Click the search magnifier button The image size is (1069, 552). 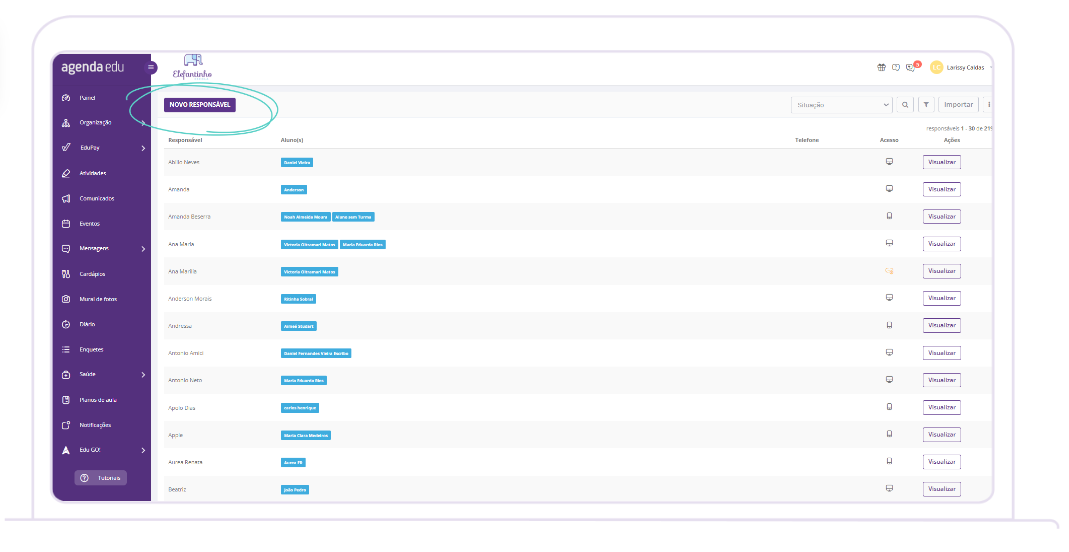[x=905, y=105]
